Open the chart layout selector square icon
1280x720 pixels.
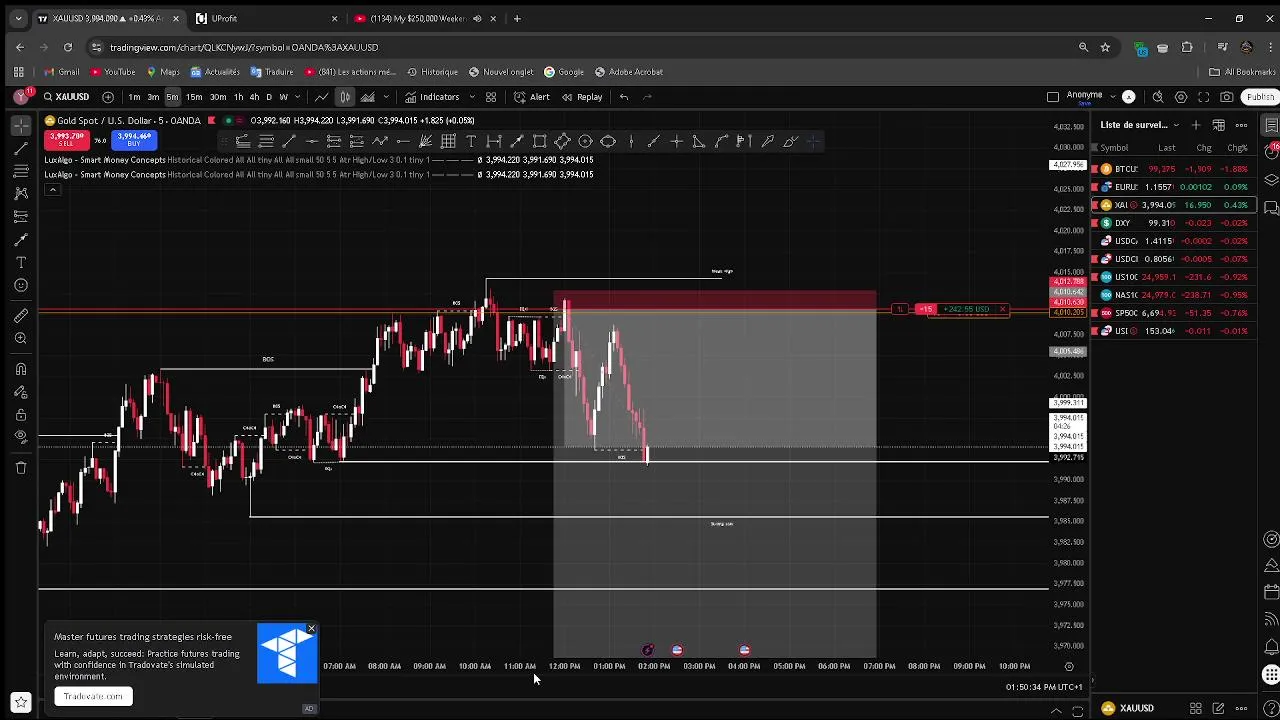[x=1053, y=97]
